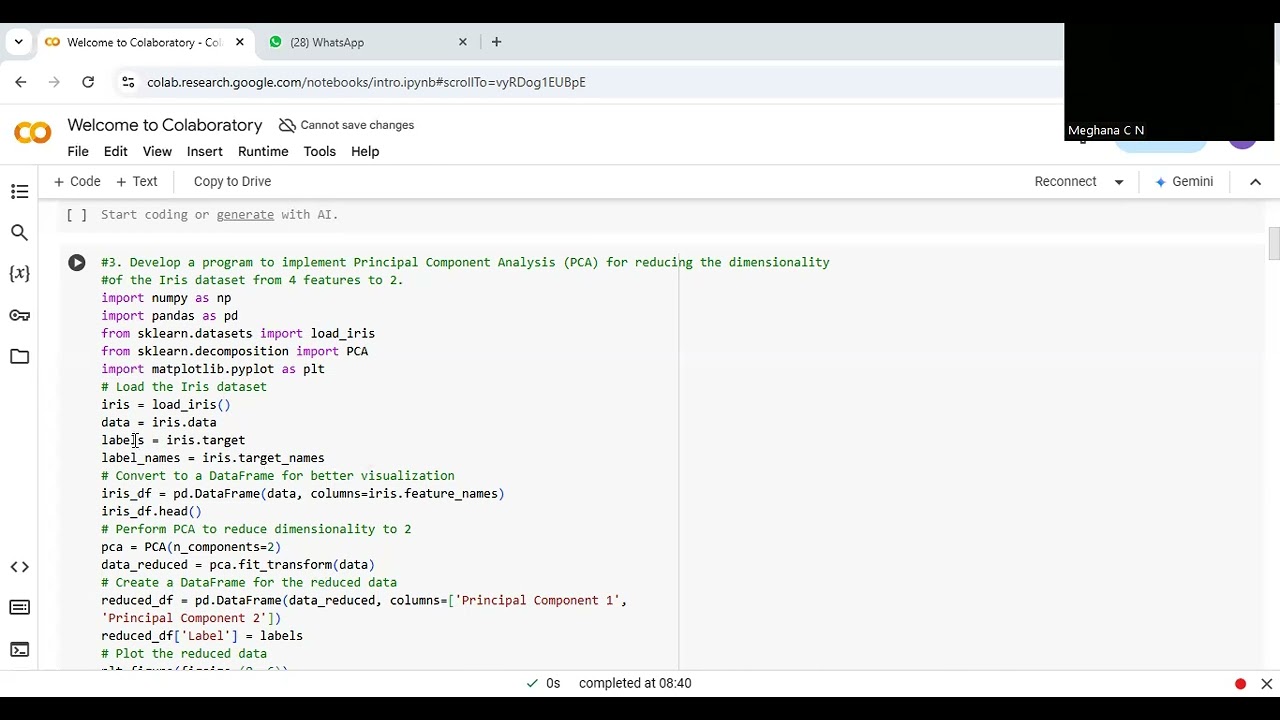1280x720 pixels.
Task: Click the 'completed at 08:40' status text
Action: tap(635, 684)
